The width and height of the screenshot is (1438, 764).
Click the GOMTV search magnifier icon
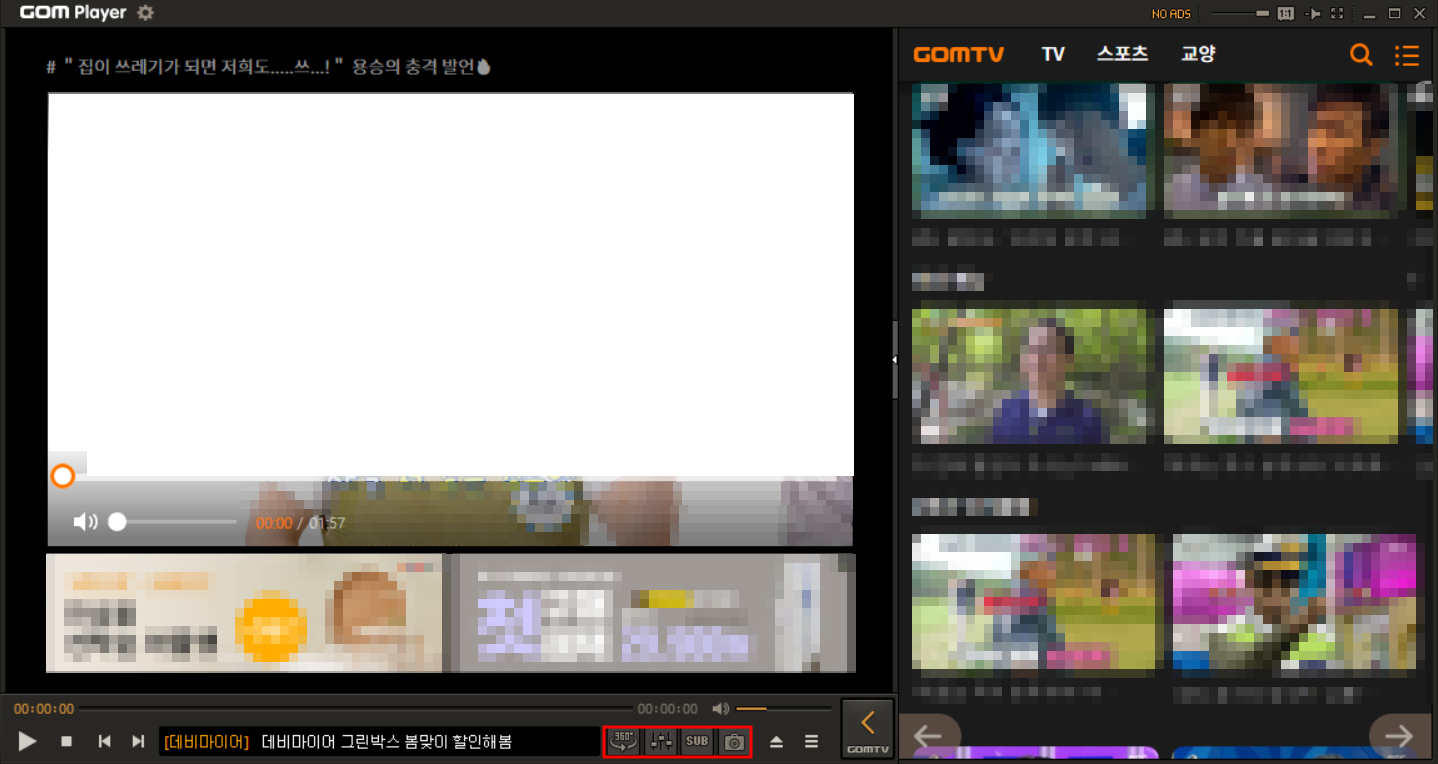(x=1361, y=55)
